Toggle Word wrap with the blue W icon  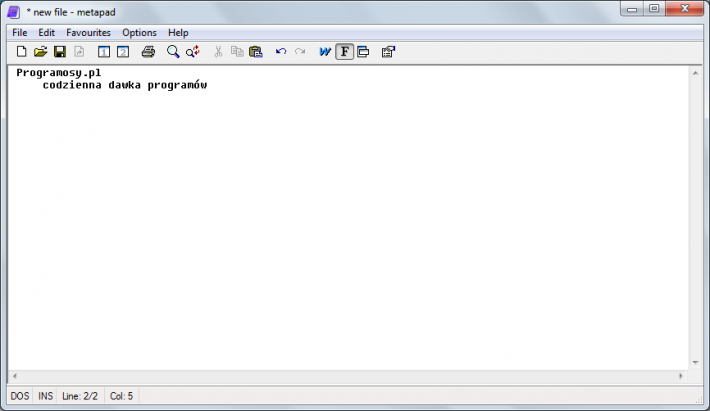[x=325, y=52]
